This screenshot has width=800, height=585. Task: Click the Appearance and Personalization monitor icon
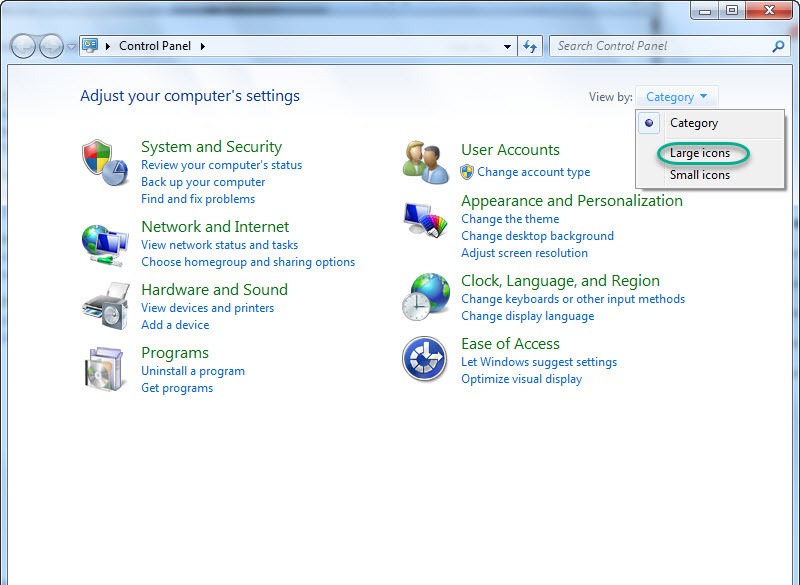(425, 219)
